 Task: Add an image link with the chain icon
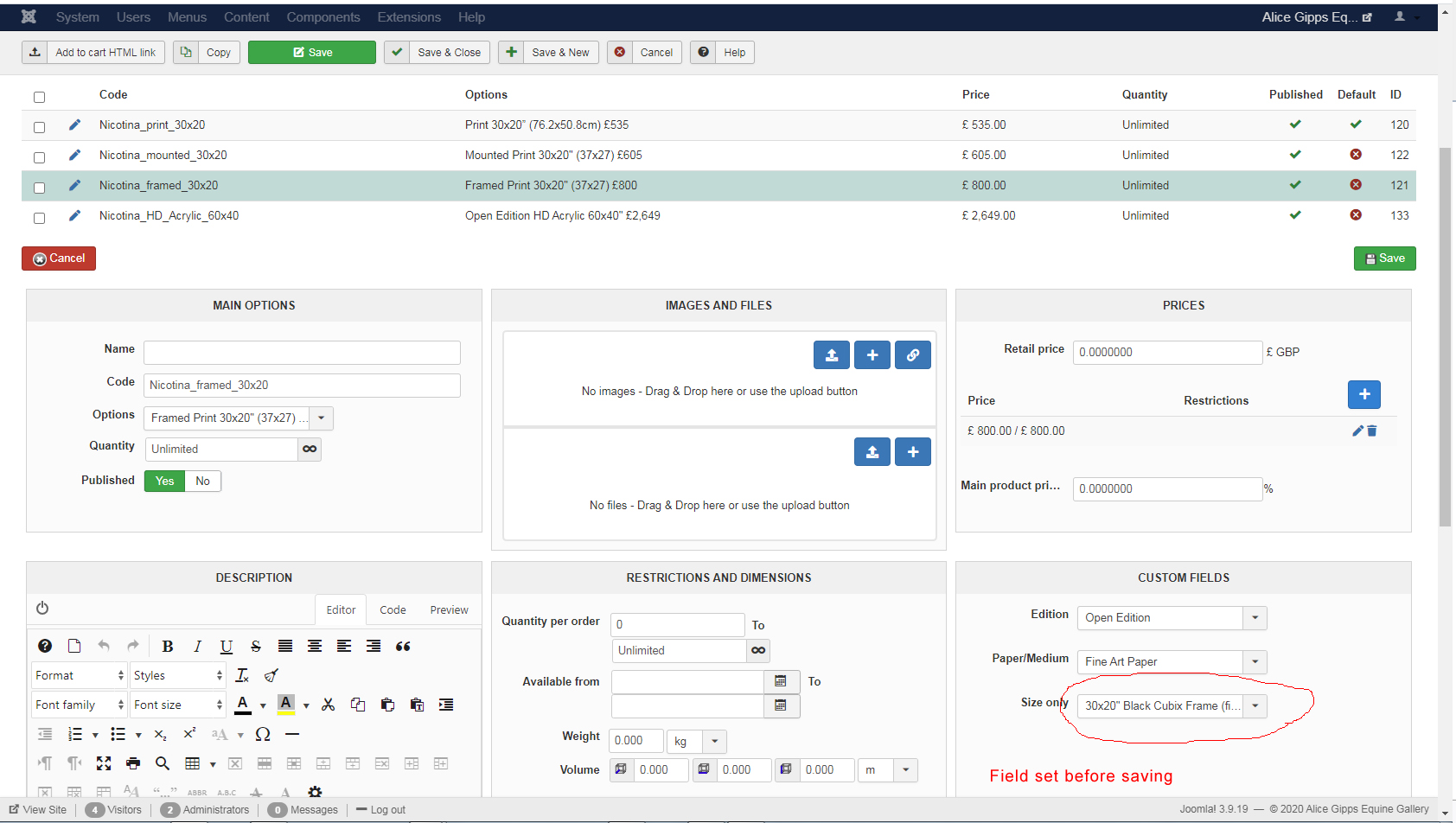point(913,355)
